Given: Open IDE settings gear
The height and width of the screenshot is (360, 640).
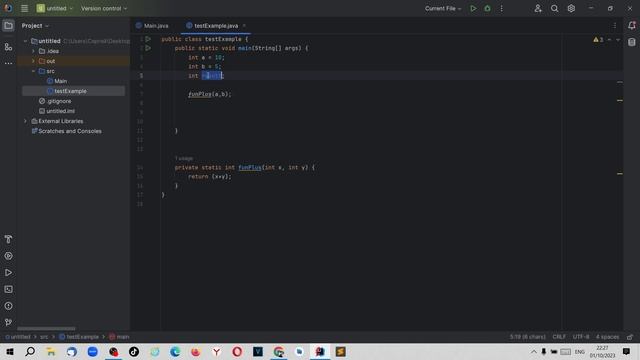Looking at the screenshot, I should (571, 8).
